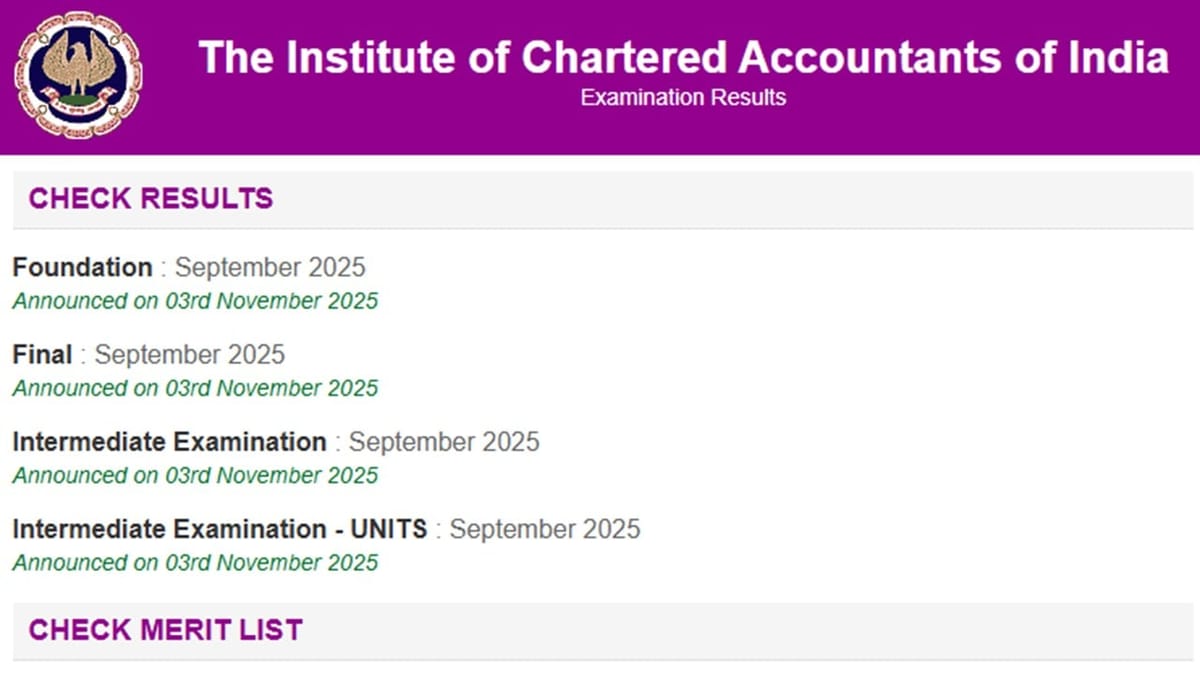The width and height of the screenshot is (1200, 675).
Task: Click the Institute of Chartered Accountants title
Action: pos(683,57)
